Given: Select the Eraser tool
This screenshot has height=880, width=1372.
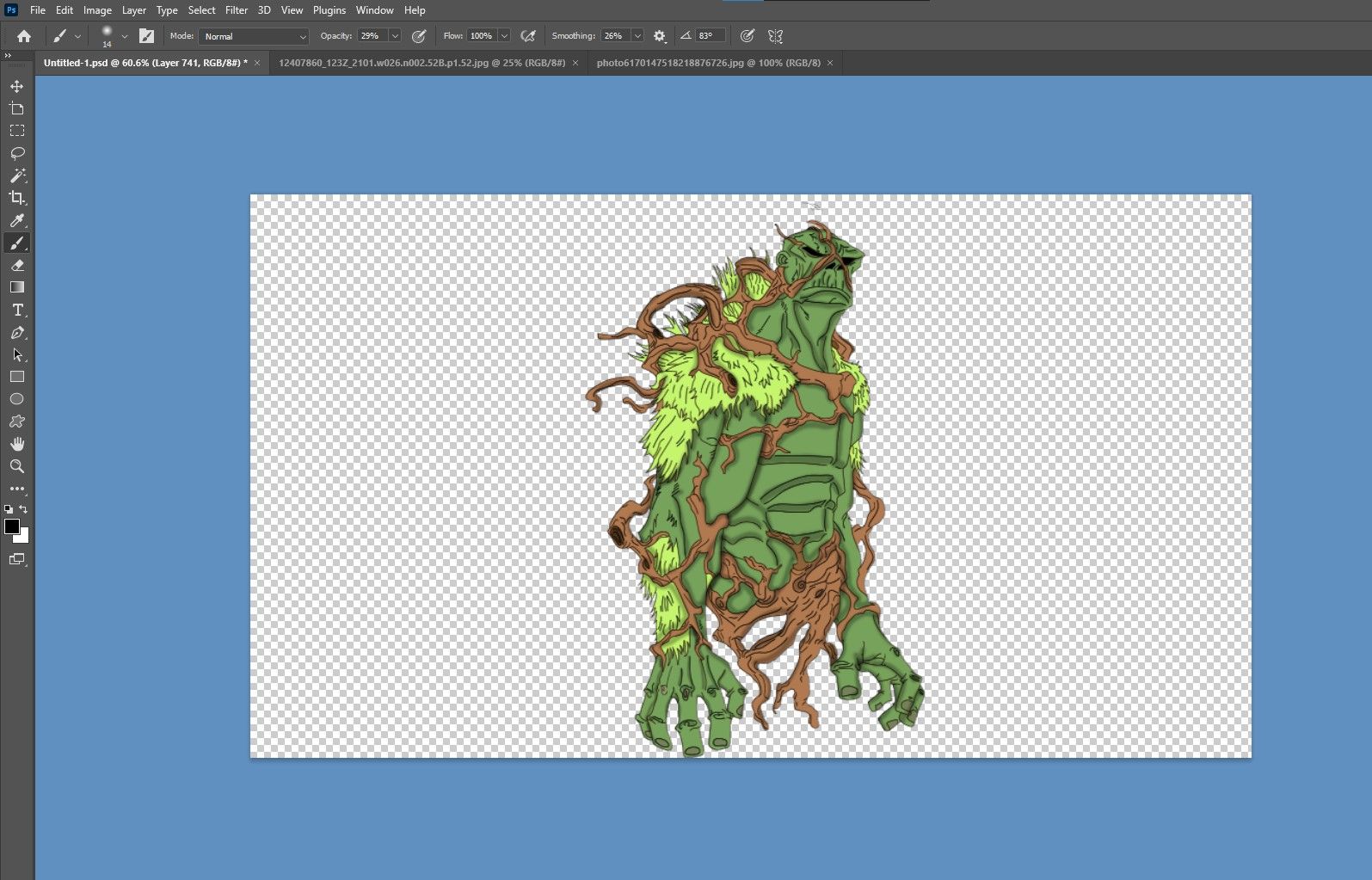Looking at the screenshot, I should [17, 265].
